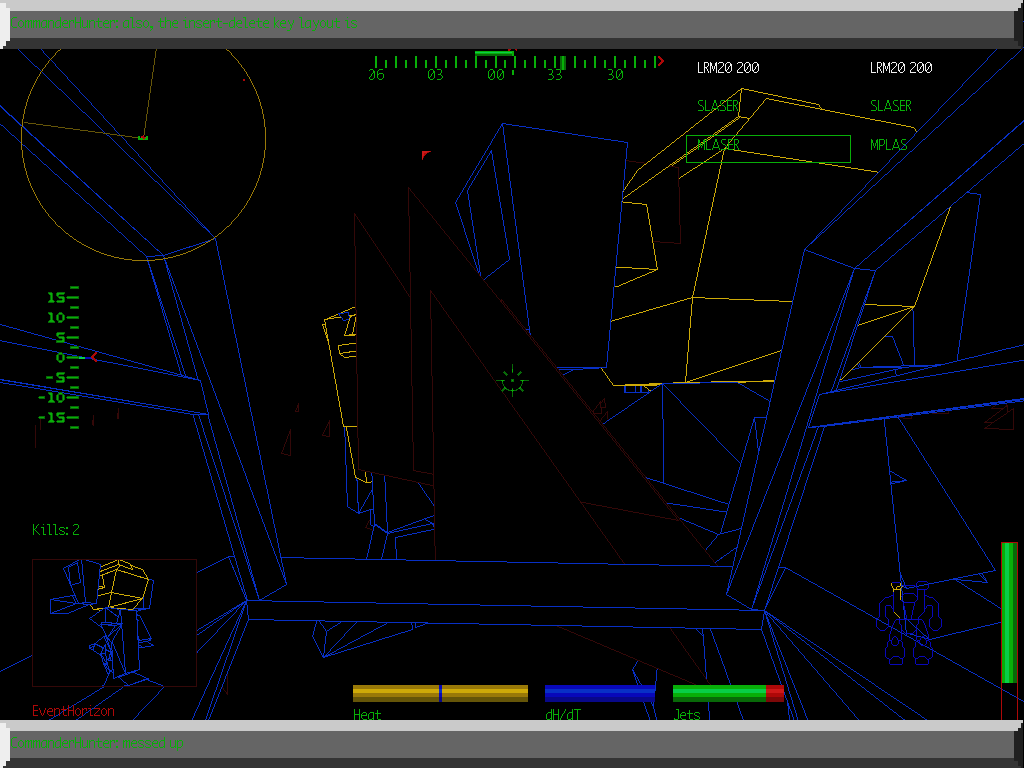Select the boxed MLASER weapon
The height and width of the screenshot is (768, 1024).
pyautogui.click(x=768, y=148)
